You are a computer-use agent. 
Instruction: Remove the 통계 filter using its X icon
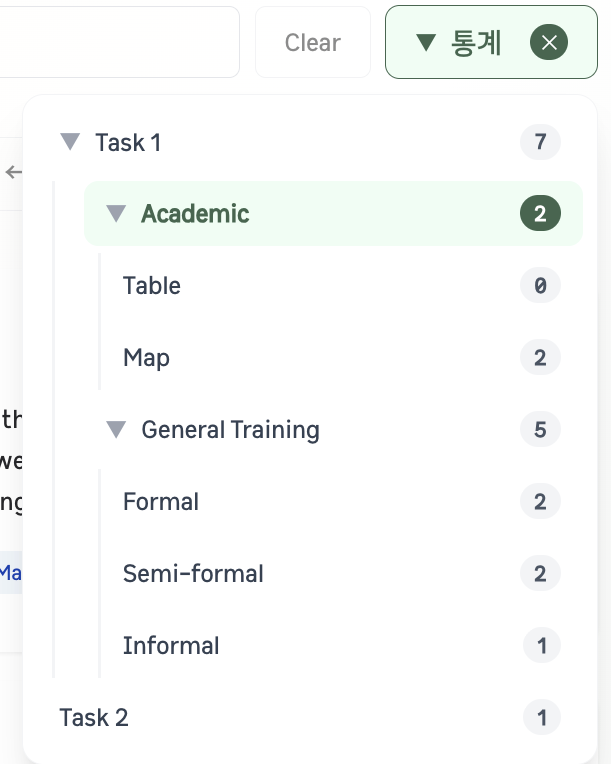tap(549, 42)
